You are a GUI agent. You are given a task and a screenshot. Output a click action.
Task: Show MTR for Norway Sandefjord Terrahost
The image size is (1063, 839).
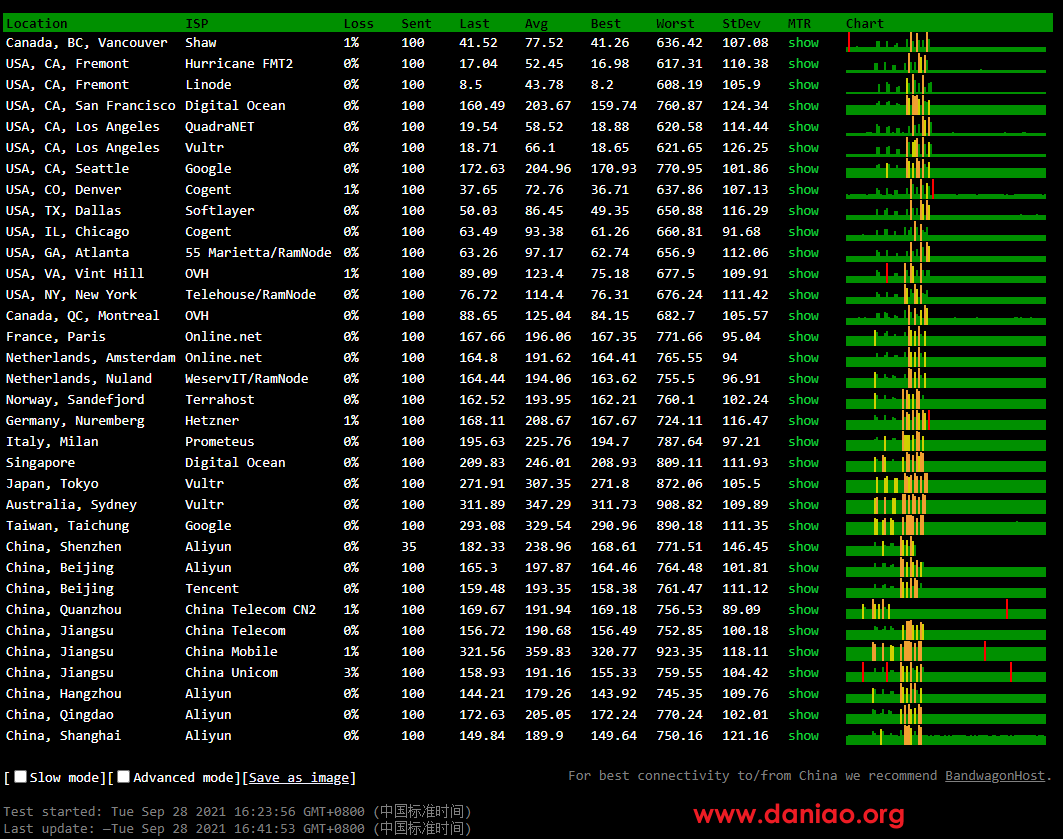803,400
